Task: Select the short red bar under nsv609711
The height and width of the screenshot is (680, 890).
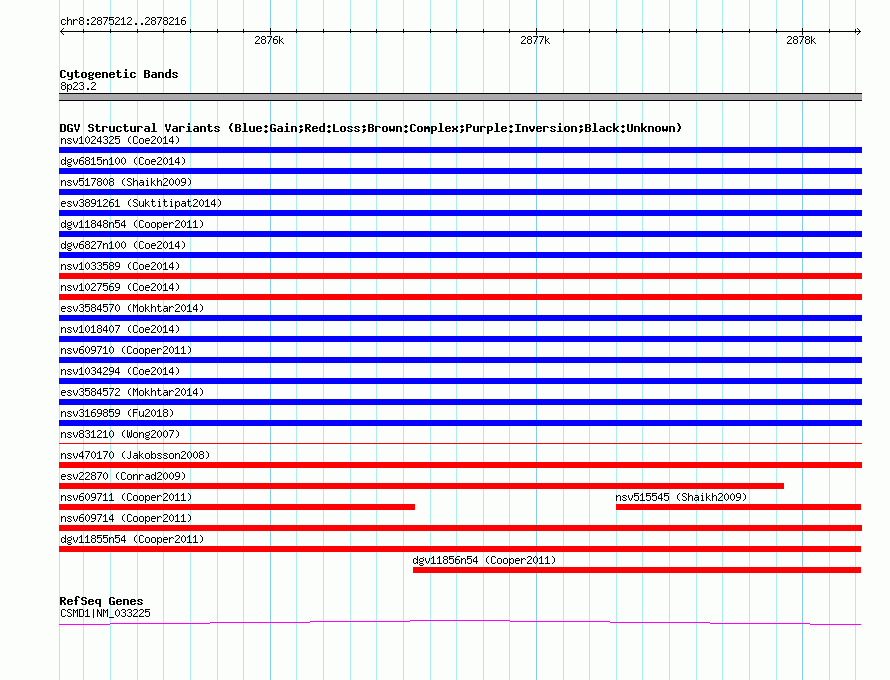Action: (x=237, y=507)
